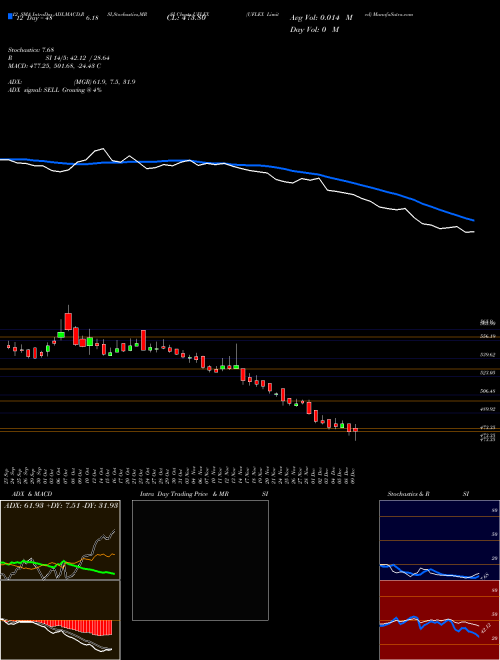Click the blue Stochastics chart panel
The width and height of the screenshot is (500, 660).
[x=439, y=540]
